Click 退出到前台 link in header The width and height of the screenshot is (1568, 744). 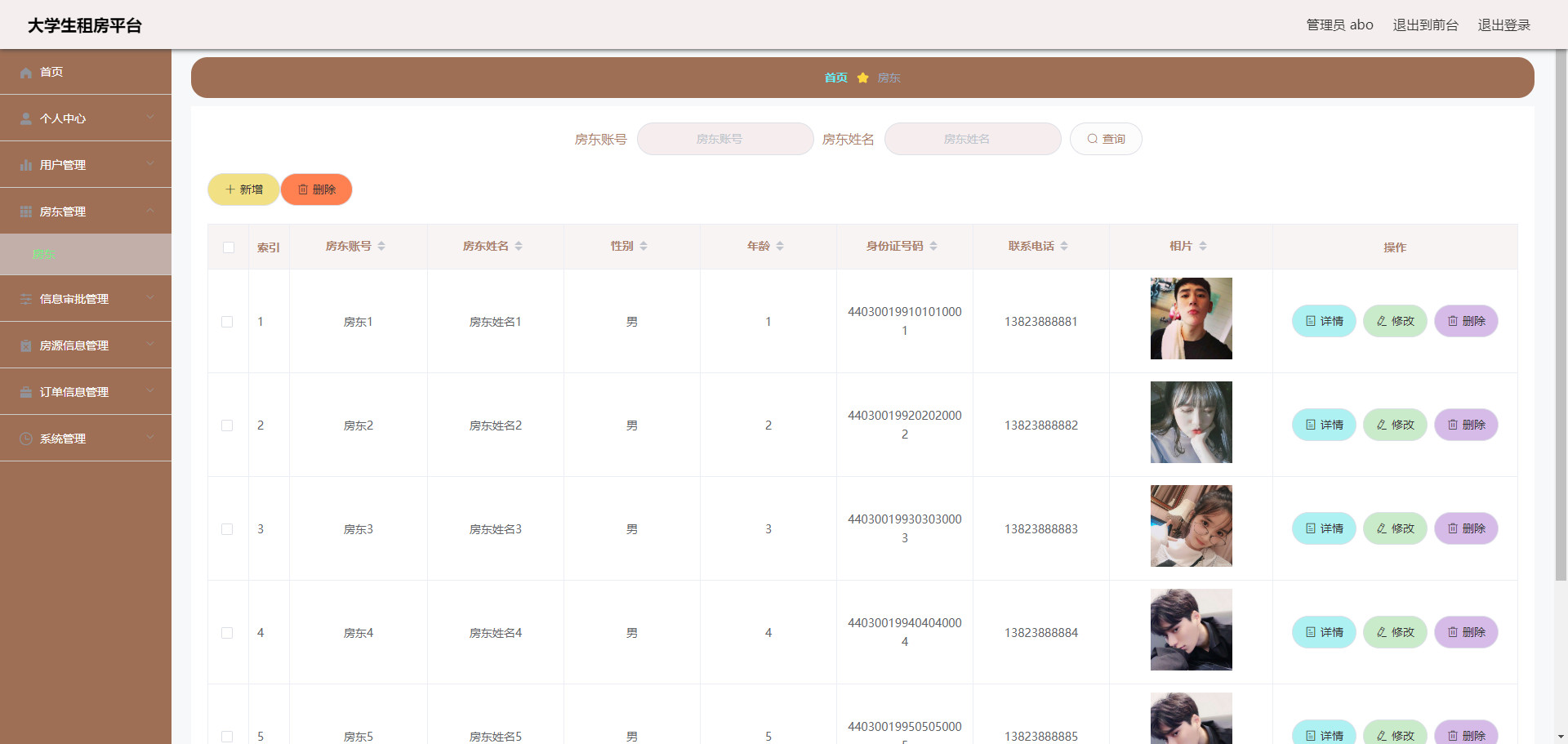point(1425,25)
